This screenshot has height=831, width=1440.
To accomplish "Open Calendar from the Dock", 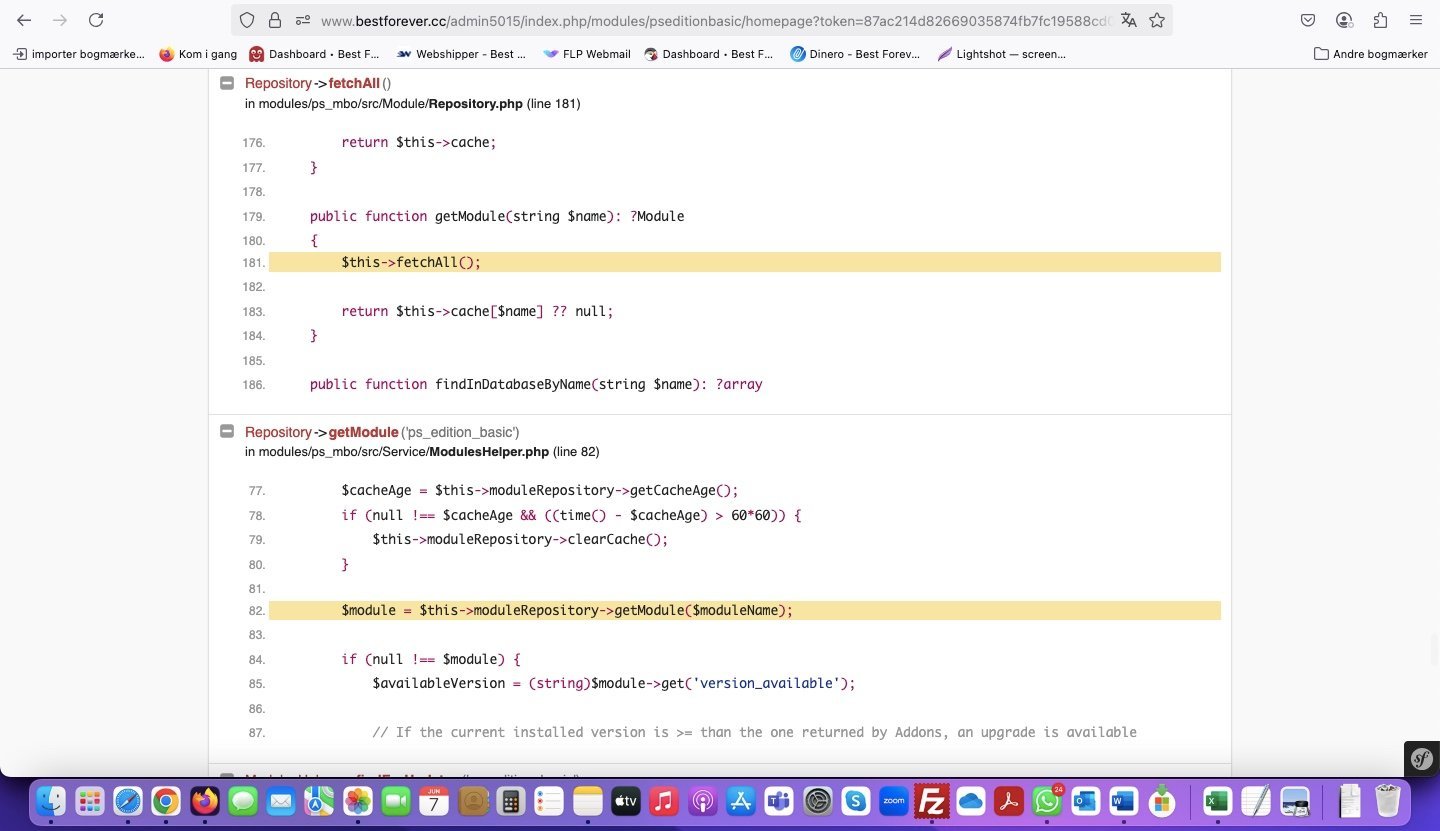I will (x=434, y=802).
